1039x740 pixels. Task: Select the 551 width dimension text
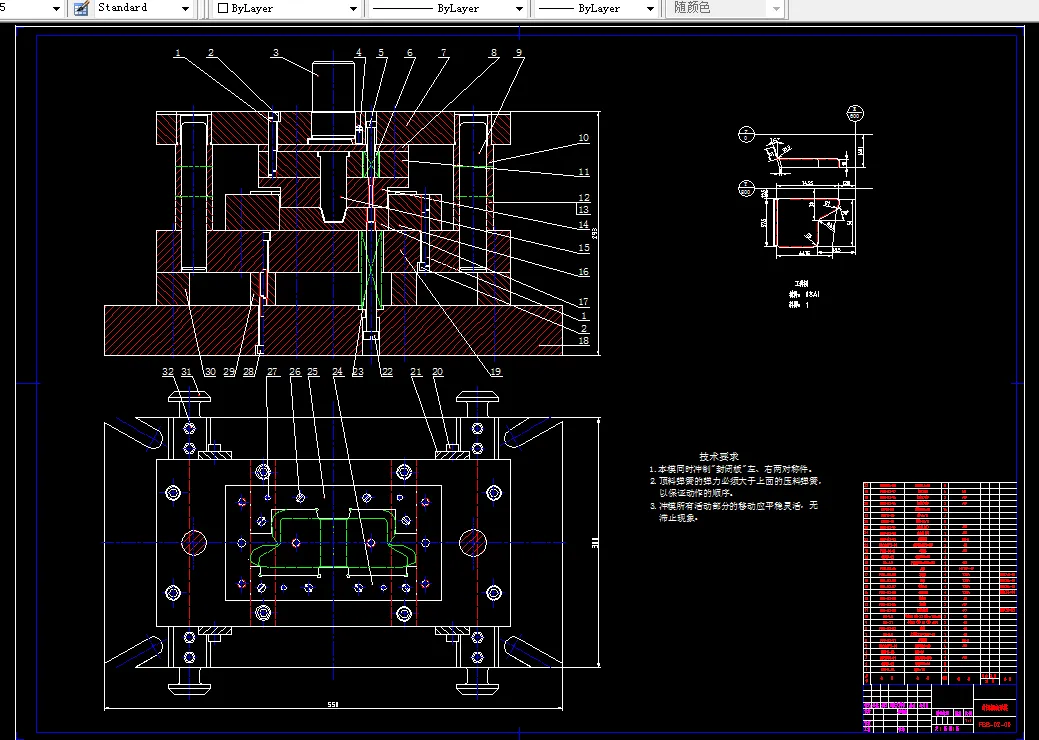(332, 705)
